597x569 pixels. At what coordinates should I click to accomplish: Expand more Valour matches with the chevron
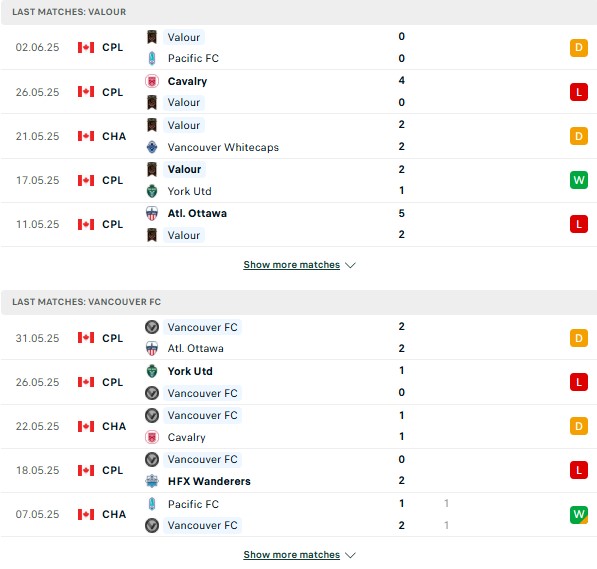point(350,265)
